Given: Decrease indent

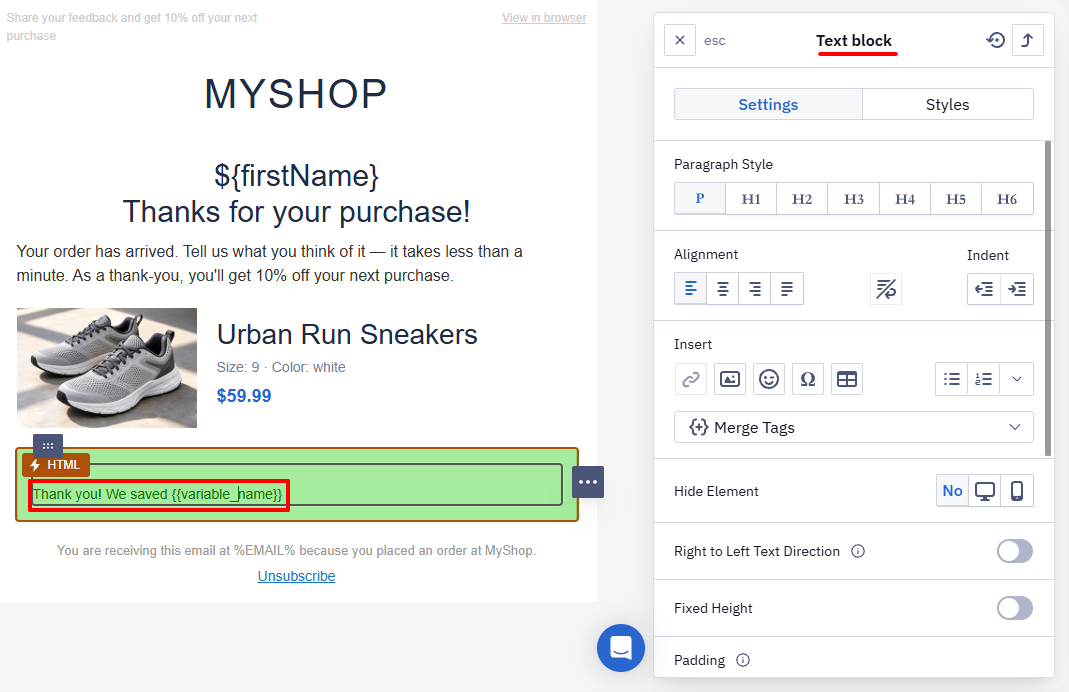Looking at the screenshot, I should (x=984, y=289).
